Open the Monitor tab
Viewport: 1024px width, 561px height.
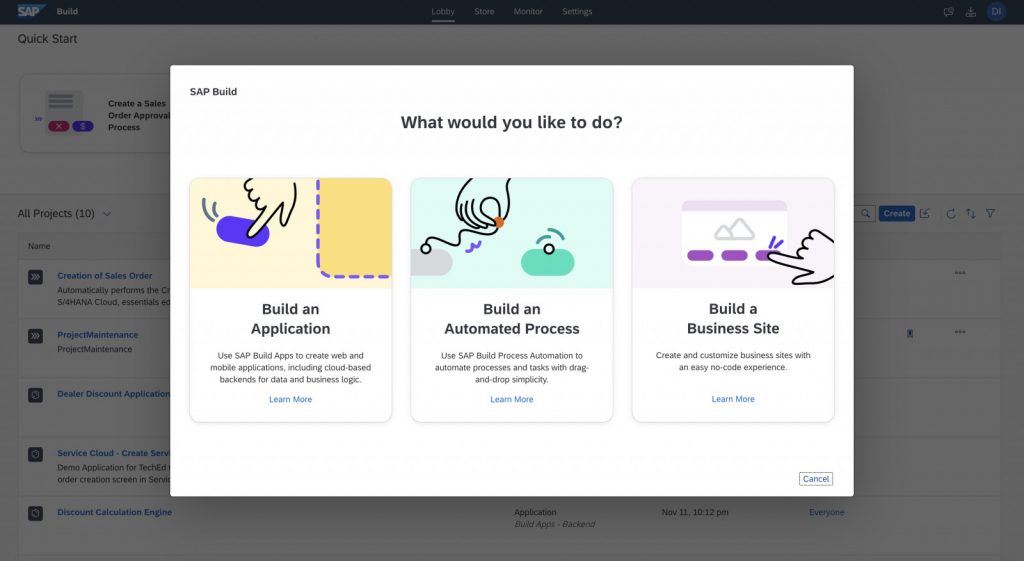pos(528,12)
